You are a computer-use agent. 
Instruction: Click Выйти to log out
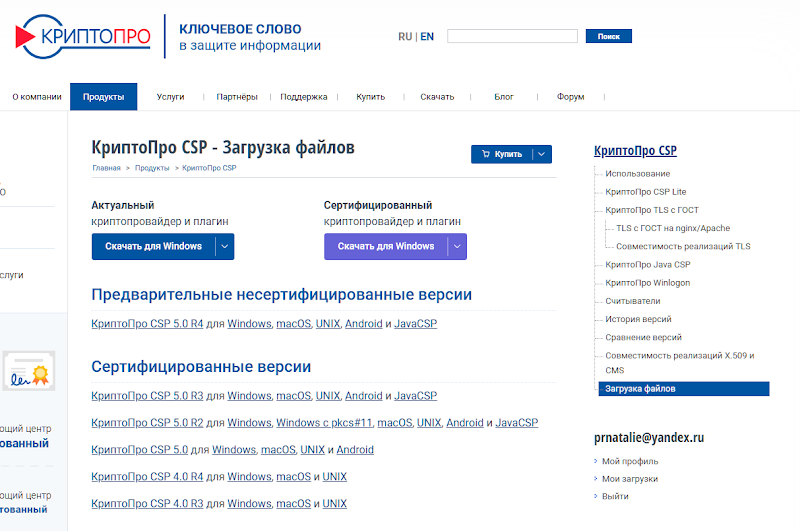[x=615, y=496]
